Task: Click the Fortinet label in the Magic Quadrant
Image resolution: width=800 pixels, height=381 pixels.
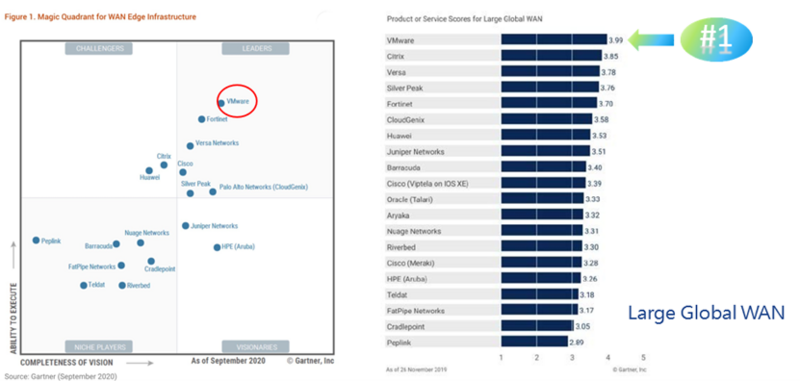Action: click(x=217, y=119)
